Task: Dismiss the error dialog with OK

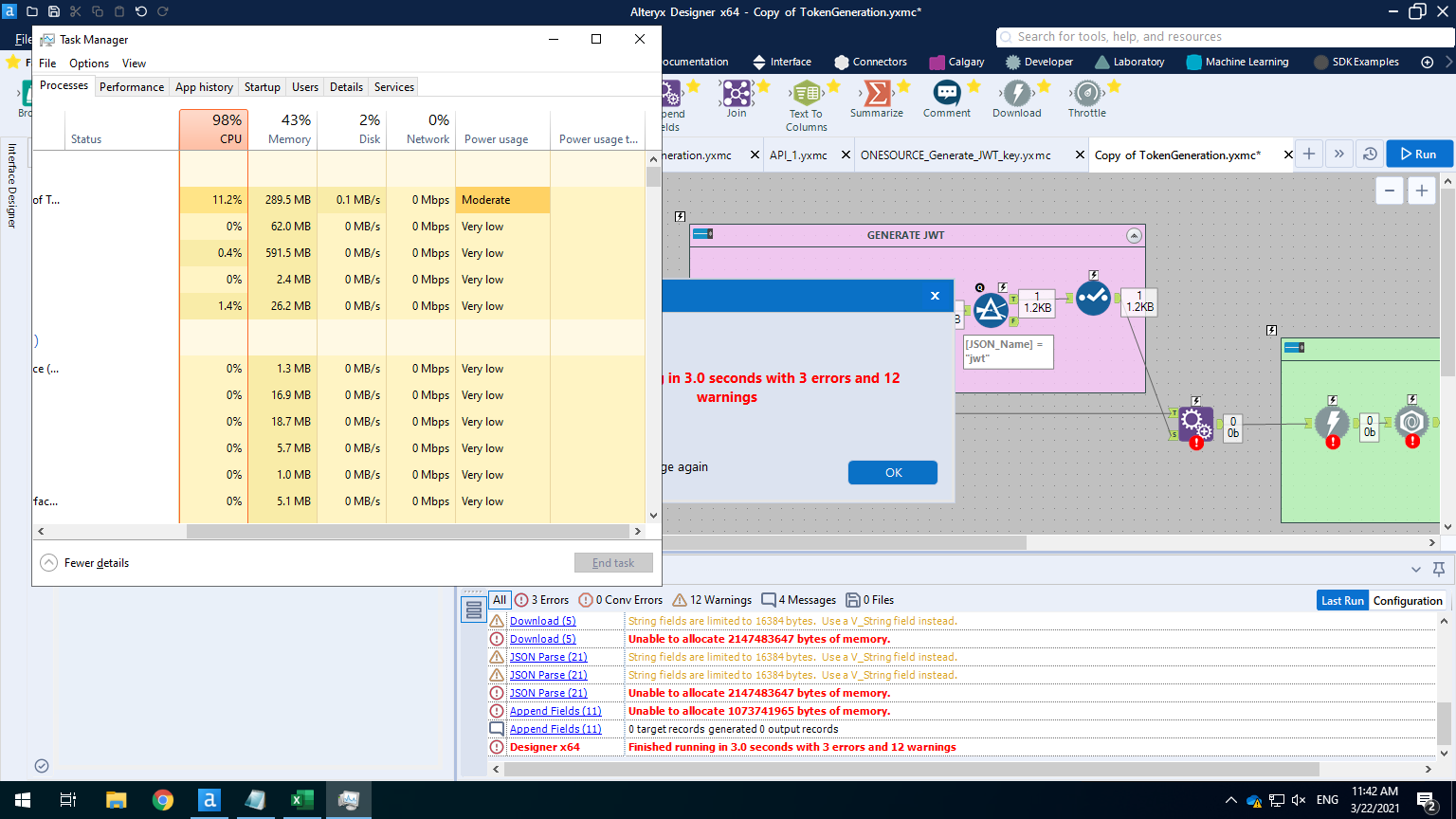Action: (x=891, y=472)
